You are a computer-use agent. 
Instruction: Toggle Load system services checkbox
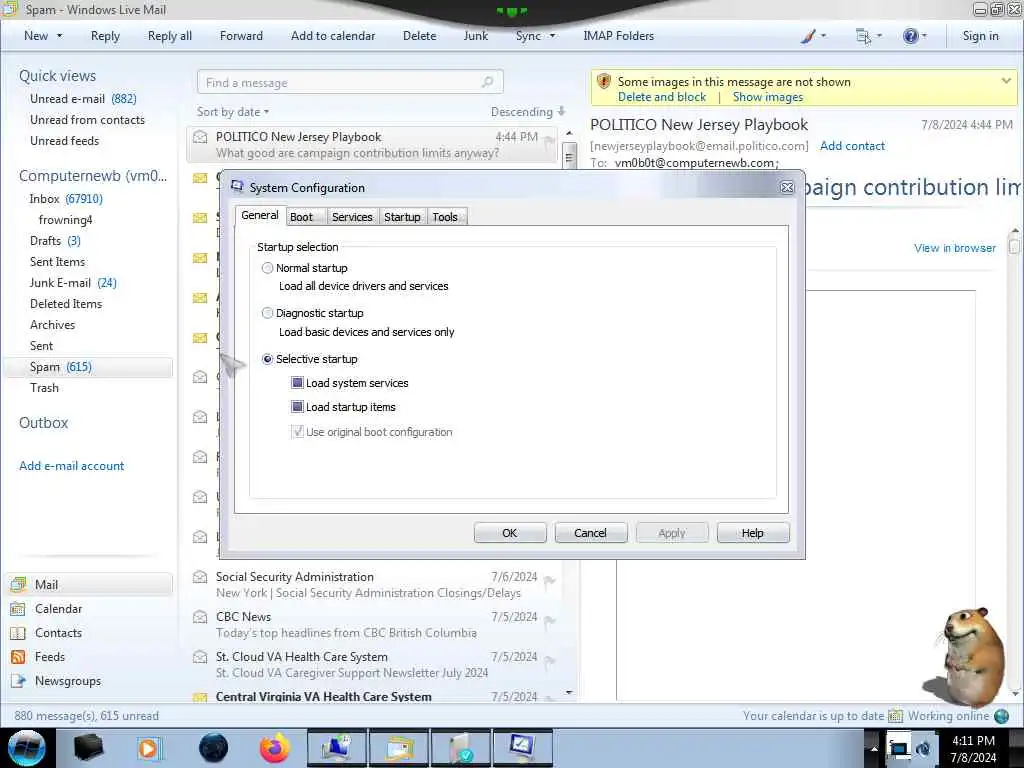coord(297,383)
